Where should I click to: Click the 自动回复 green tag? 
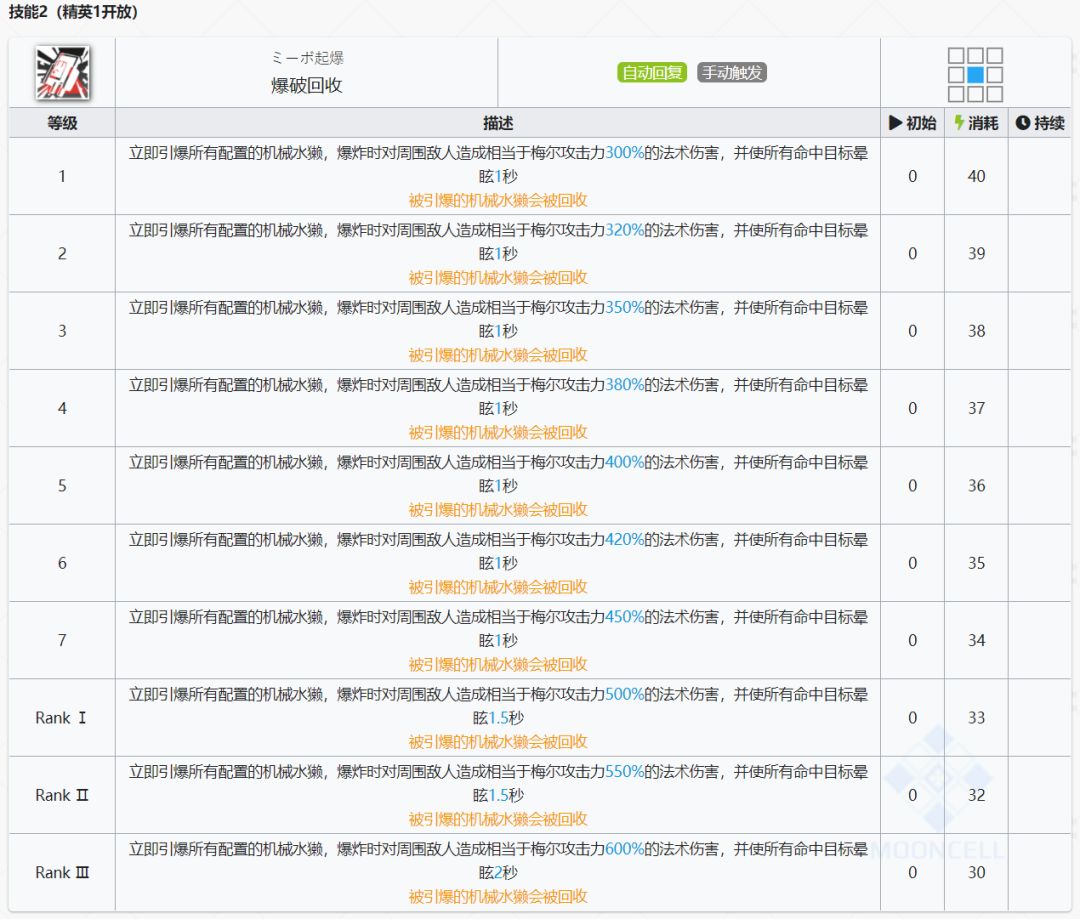(x=652, y=72)
